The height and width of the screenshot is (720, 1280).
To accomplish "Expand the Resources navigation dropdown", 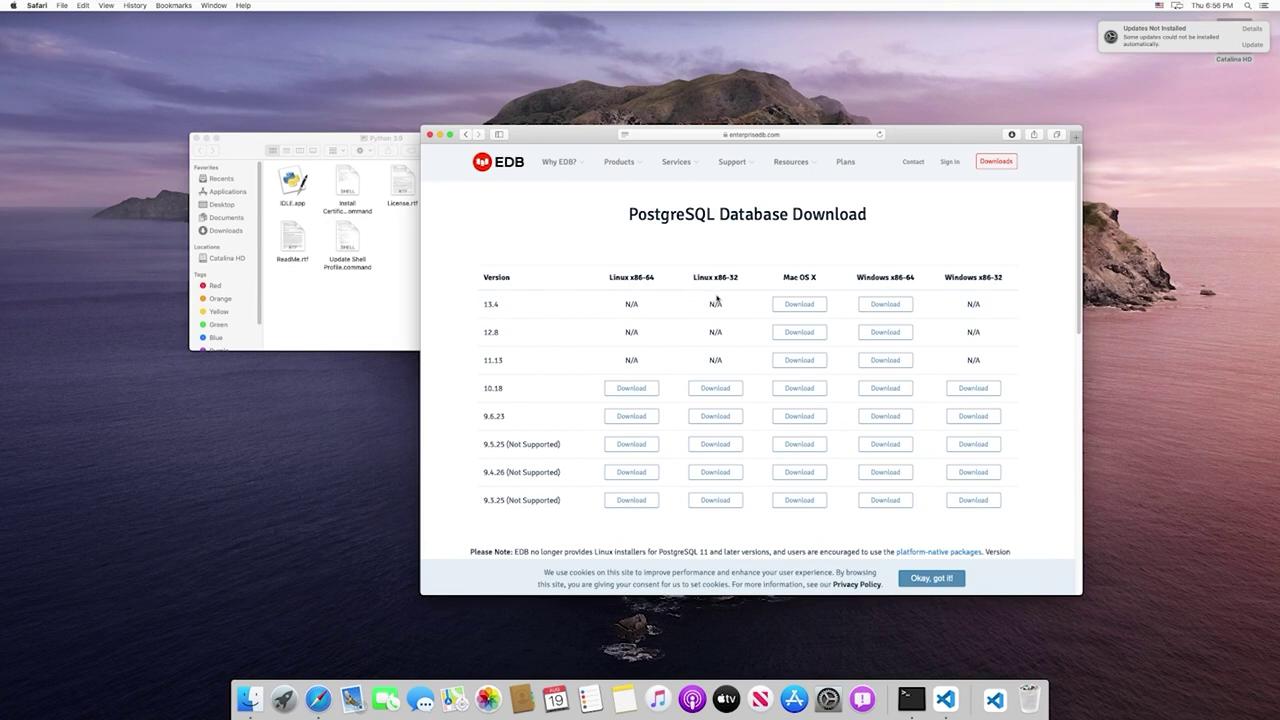I will [x=793, y=162].
